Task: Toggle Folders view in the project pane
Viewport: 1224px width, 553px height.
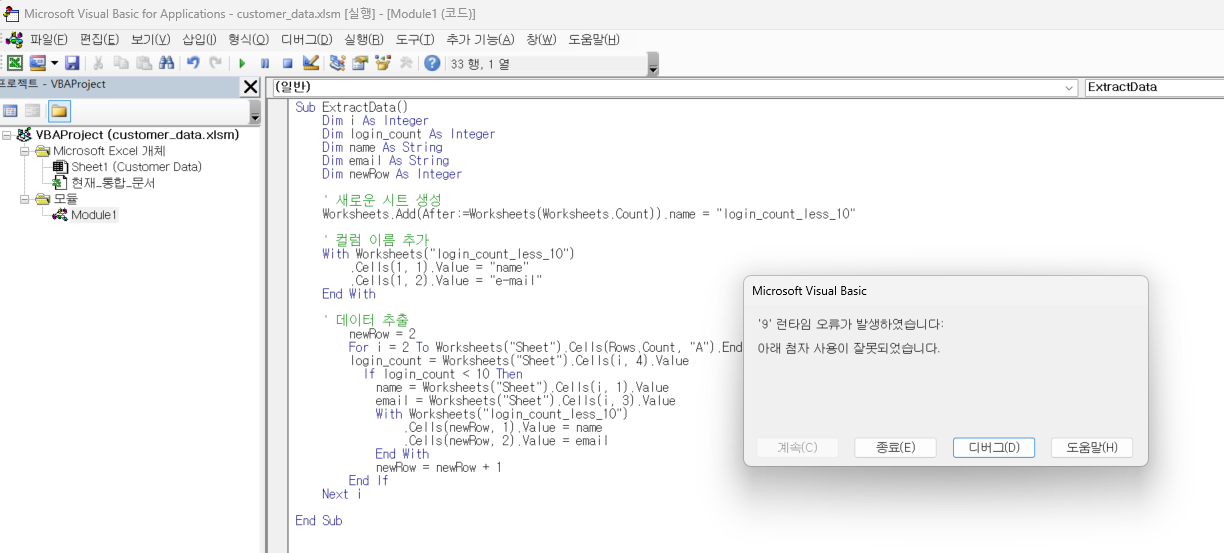Action: pyautogui.click(x=59, y=111)
